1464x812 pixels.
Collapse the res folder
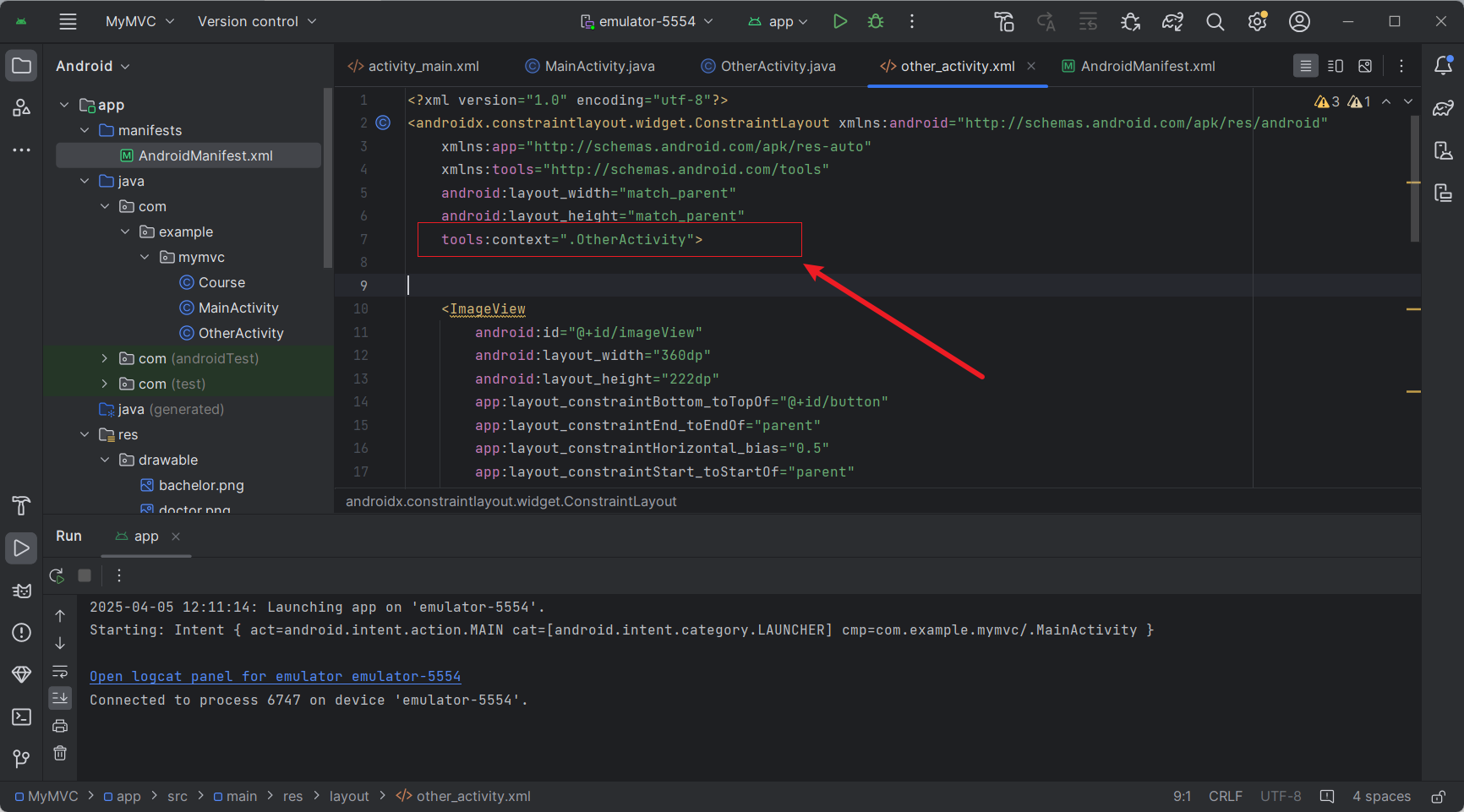85,434
